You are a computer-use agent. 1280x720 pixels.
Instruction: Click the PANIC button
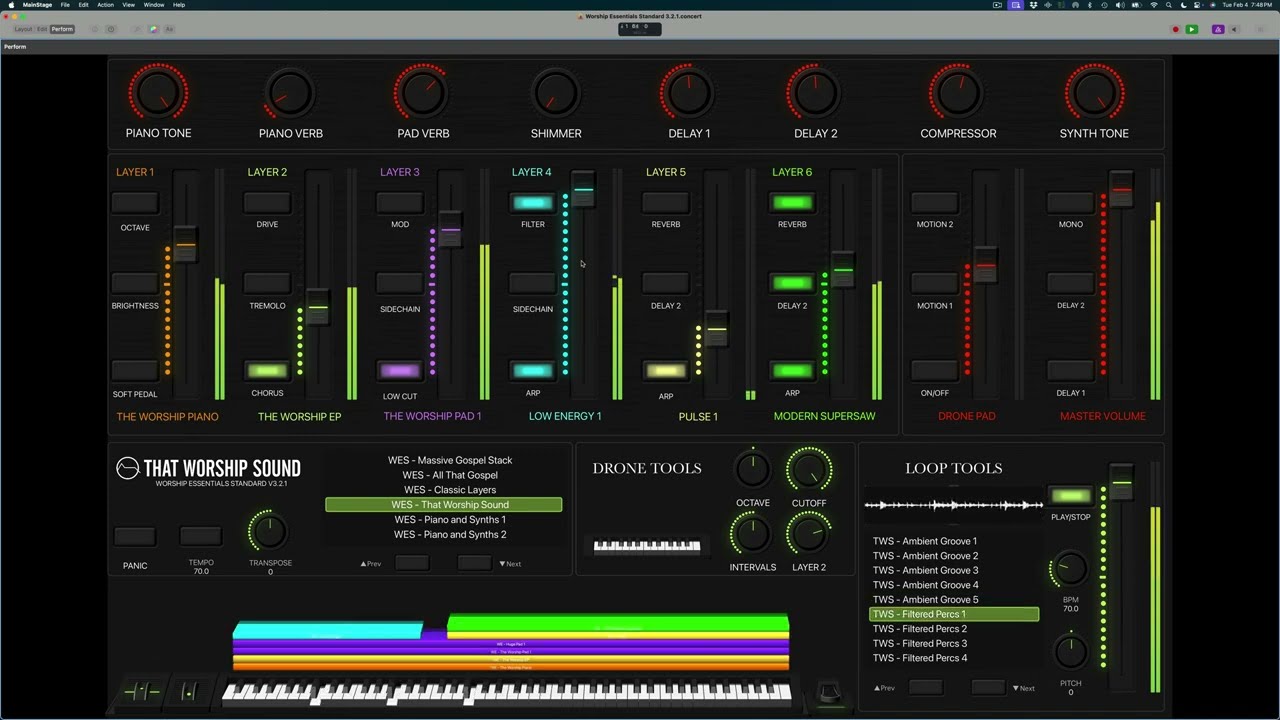point(135,537)
